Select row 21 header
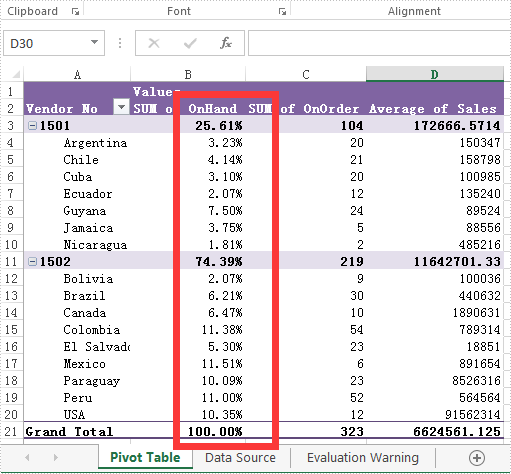Screen dimensions: 511x474 pyautogui.click(x=11, y=432)
